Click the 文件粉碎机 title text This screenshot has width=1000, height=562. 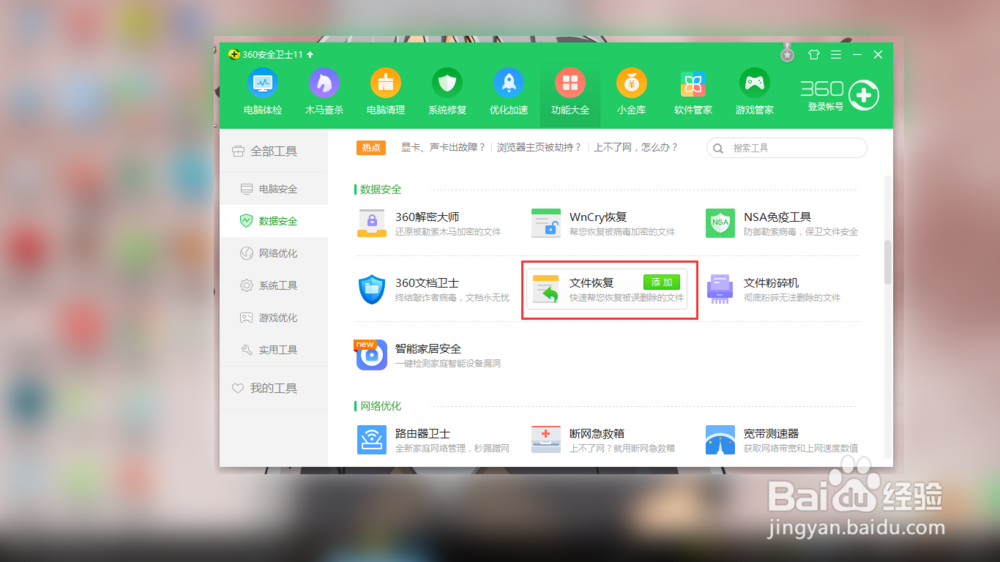771,283
